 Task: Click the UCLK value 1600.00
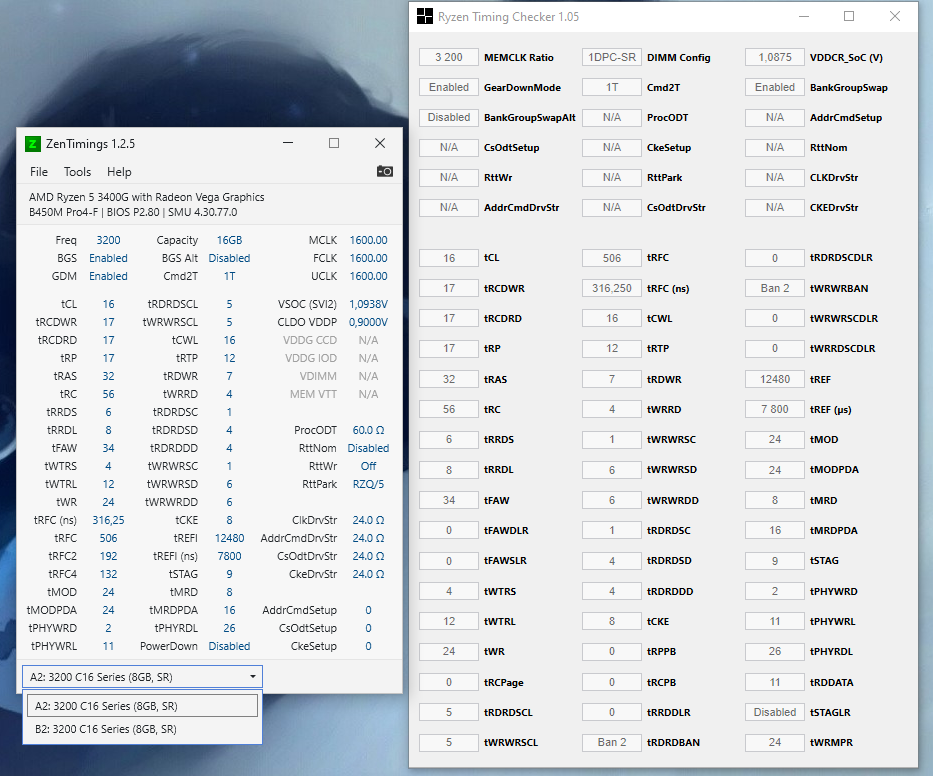[x=368, y=276]
